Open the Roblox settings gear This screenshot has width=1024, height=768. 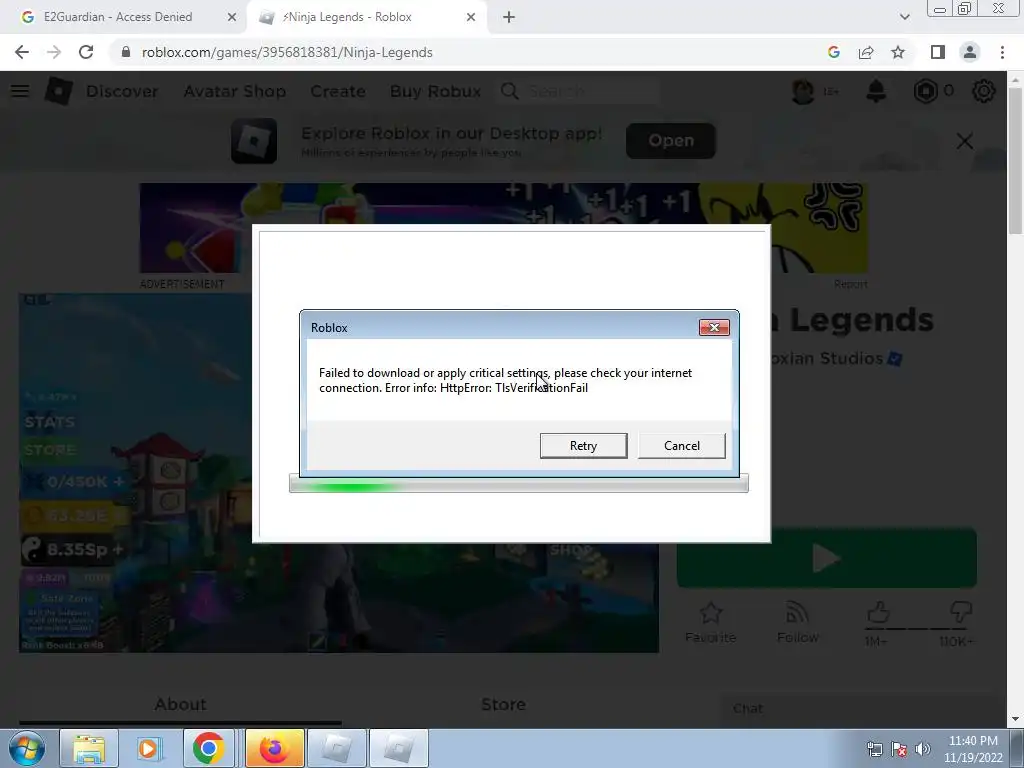point(984,91)
